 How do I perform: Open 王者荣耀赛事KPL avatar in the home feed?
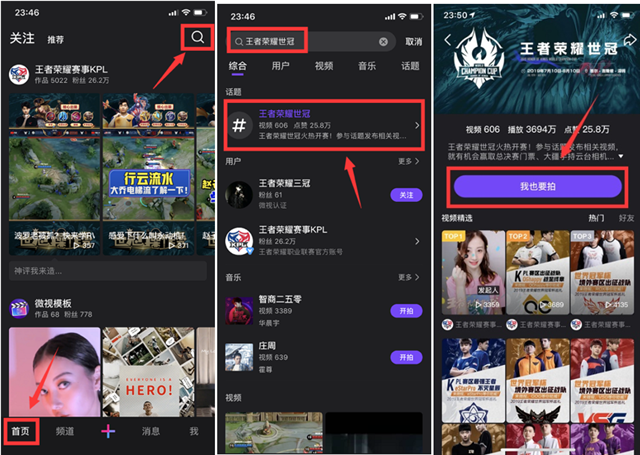point(19,75)
